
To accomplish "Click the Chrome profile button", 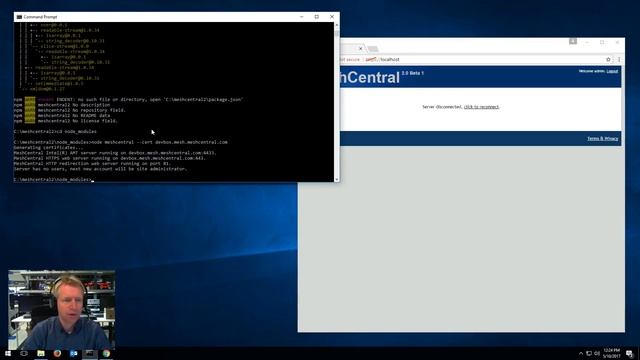I will tap(573, 41).
